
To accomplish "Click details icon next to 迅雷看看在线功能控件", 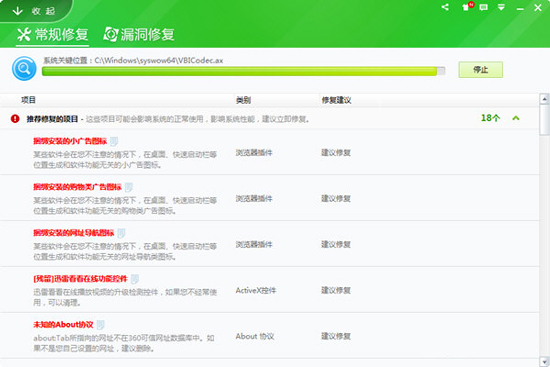I will [x=134, y=279].
